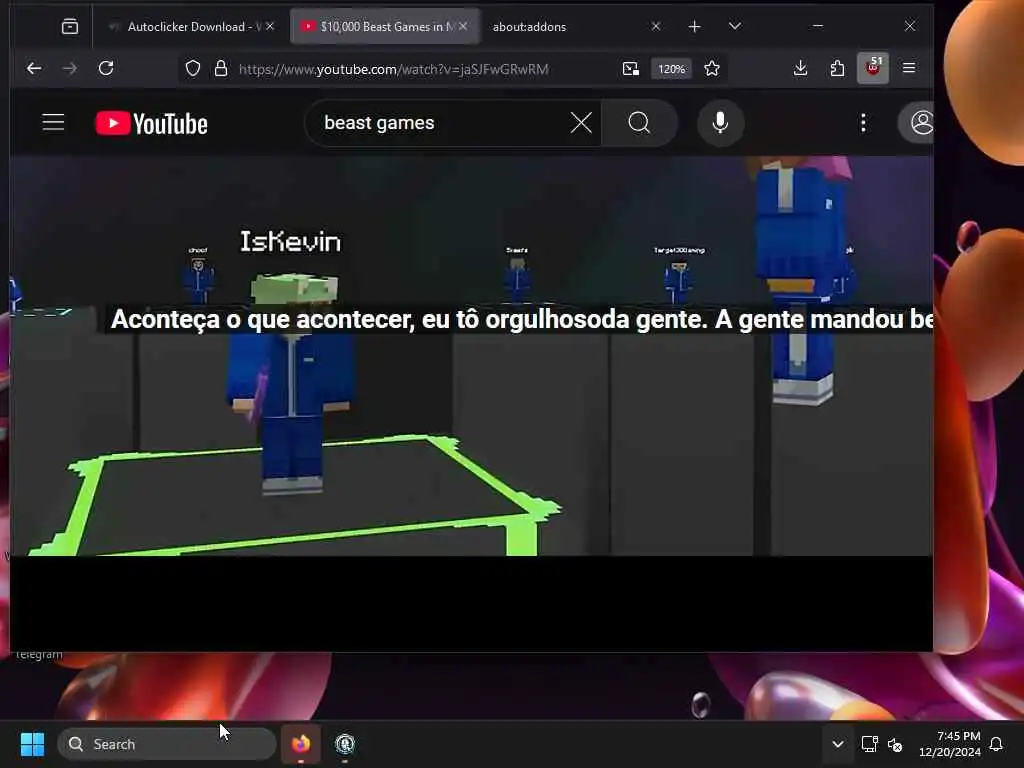Screen dimensions: 1024x768
Task: Open Firefox downloads panel
Action: 801,68
